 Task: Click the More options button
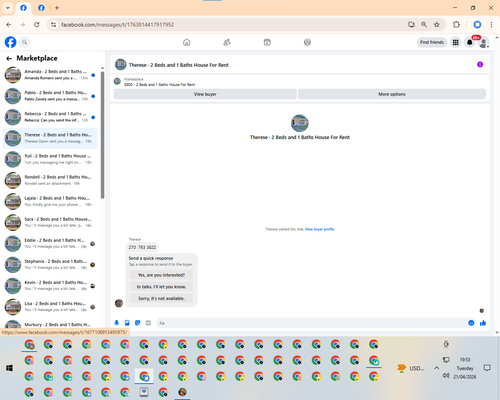[392, 94]
